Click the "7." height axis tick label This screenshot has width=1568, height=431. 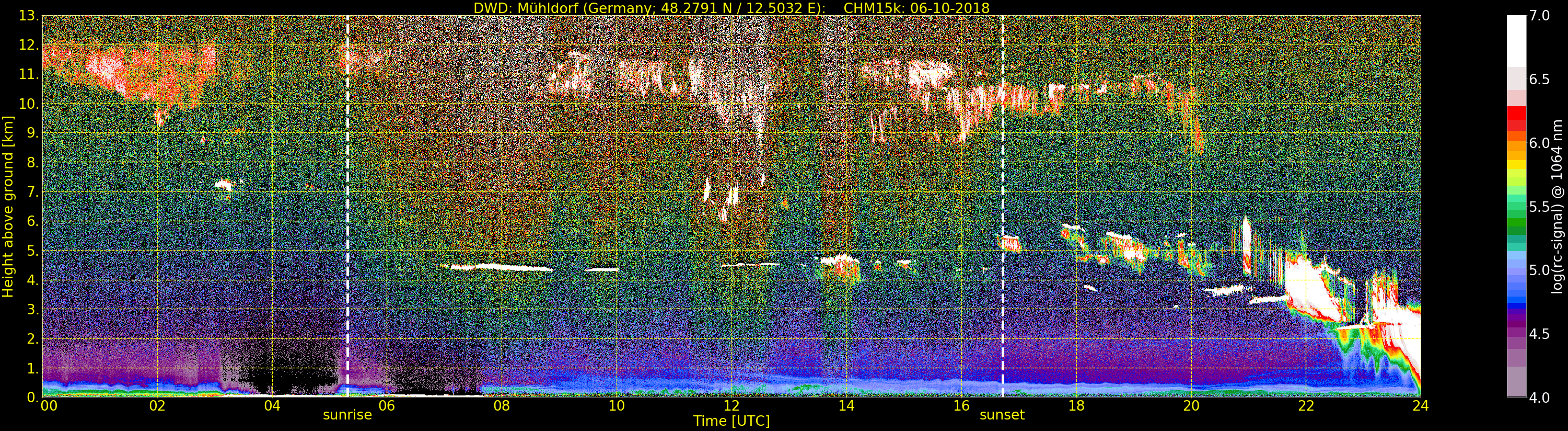point(32,192)
